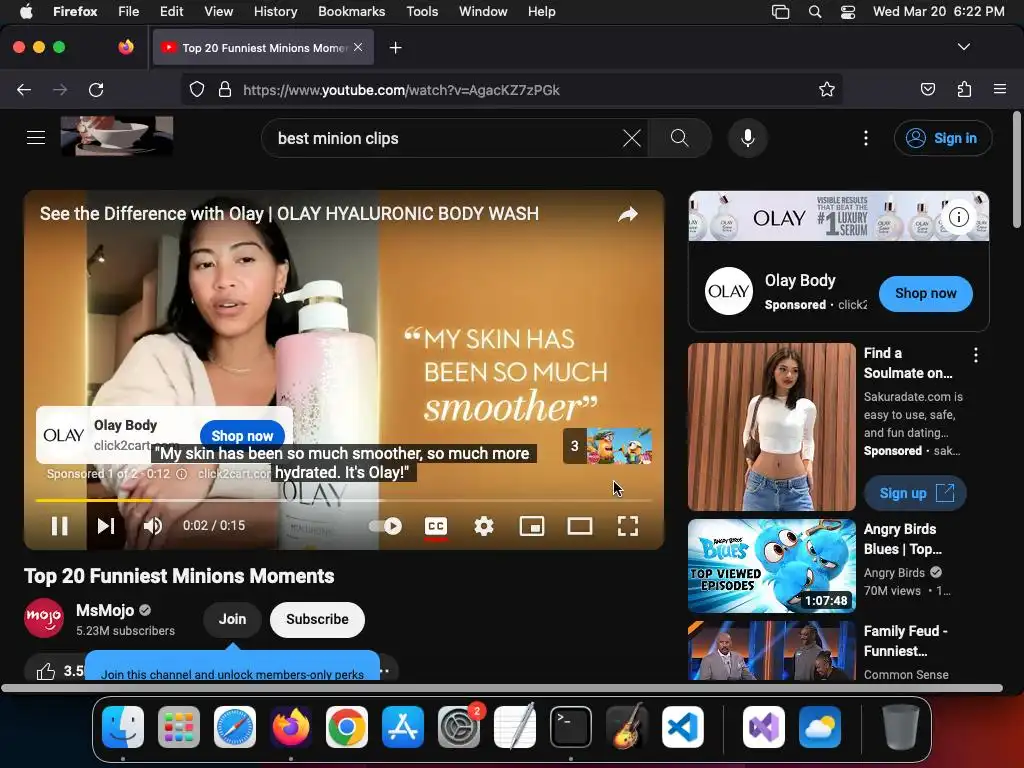Open the Firefox extensions puzzle icon
Screen dimensions: 1024x768
point(964,89)
